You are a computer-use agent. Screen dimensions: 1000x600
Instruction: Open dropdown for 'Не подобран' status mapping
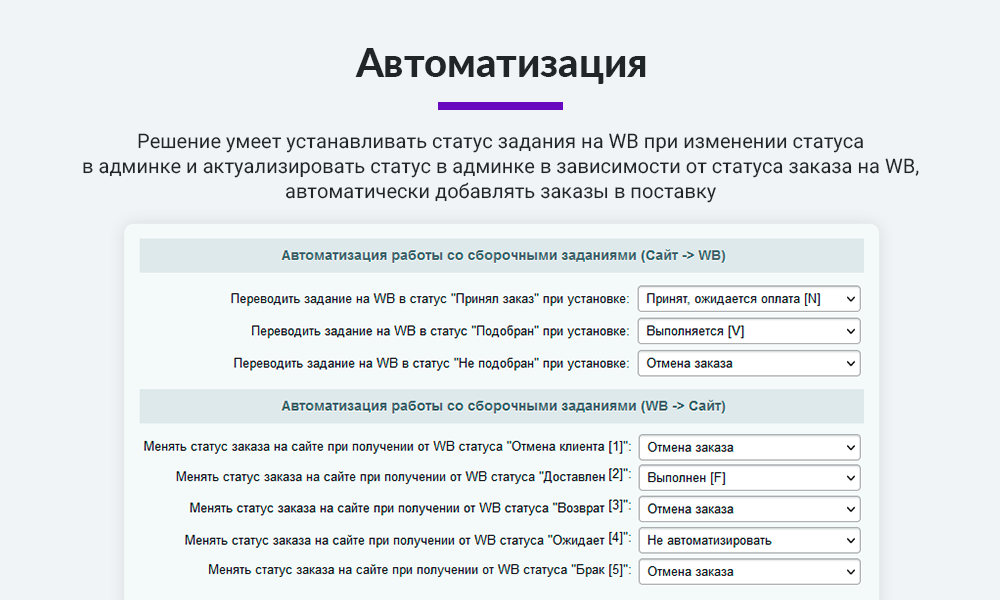(x=748, y=363)
